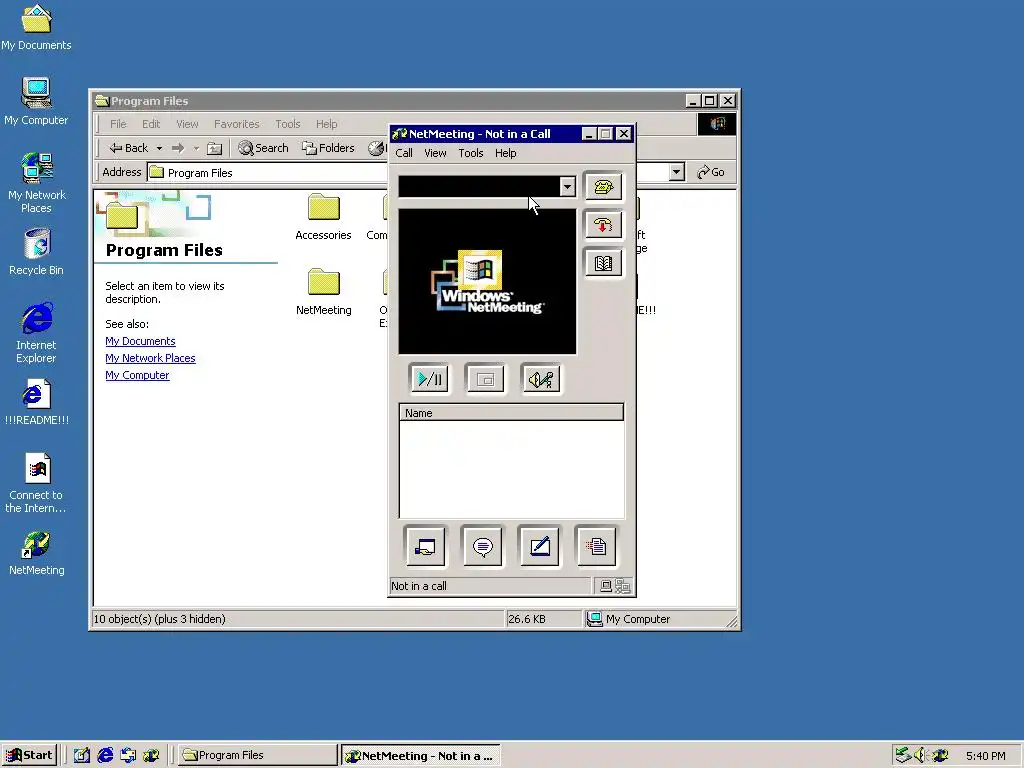Launch Outlook Express from Quick Launch

click(128, 756)
